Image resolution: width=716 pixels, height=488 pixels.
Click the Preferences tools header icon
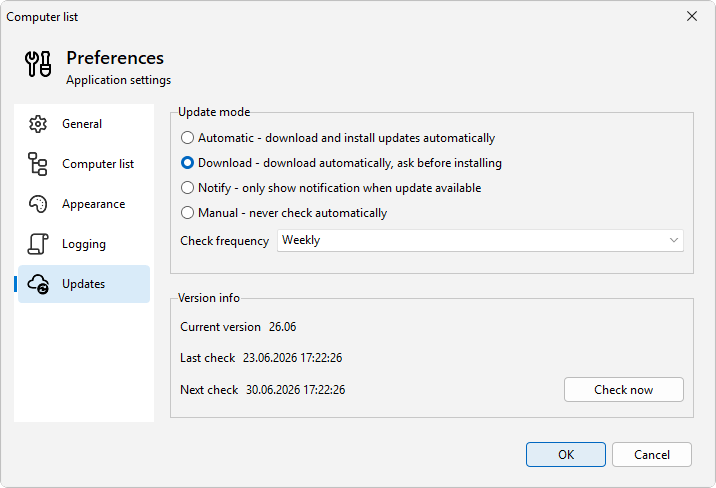pyautogui.click(x=38, y=64)
